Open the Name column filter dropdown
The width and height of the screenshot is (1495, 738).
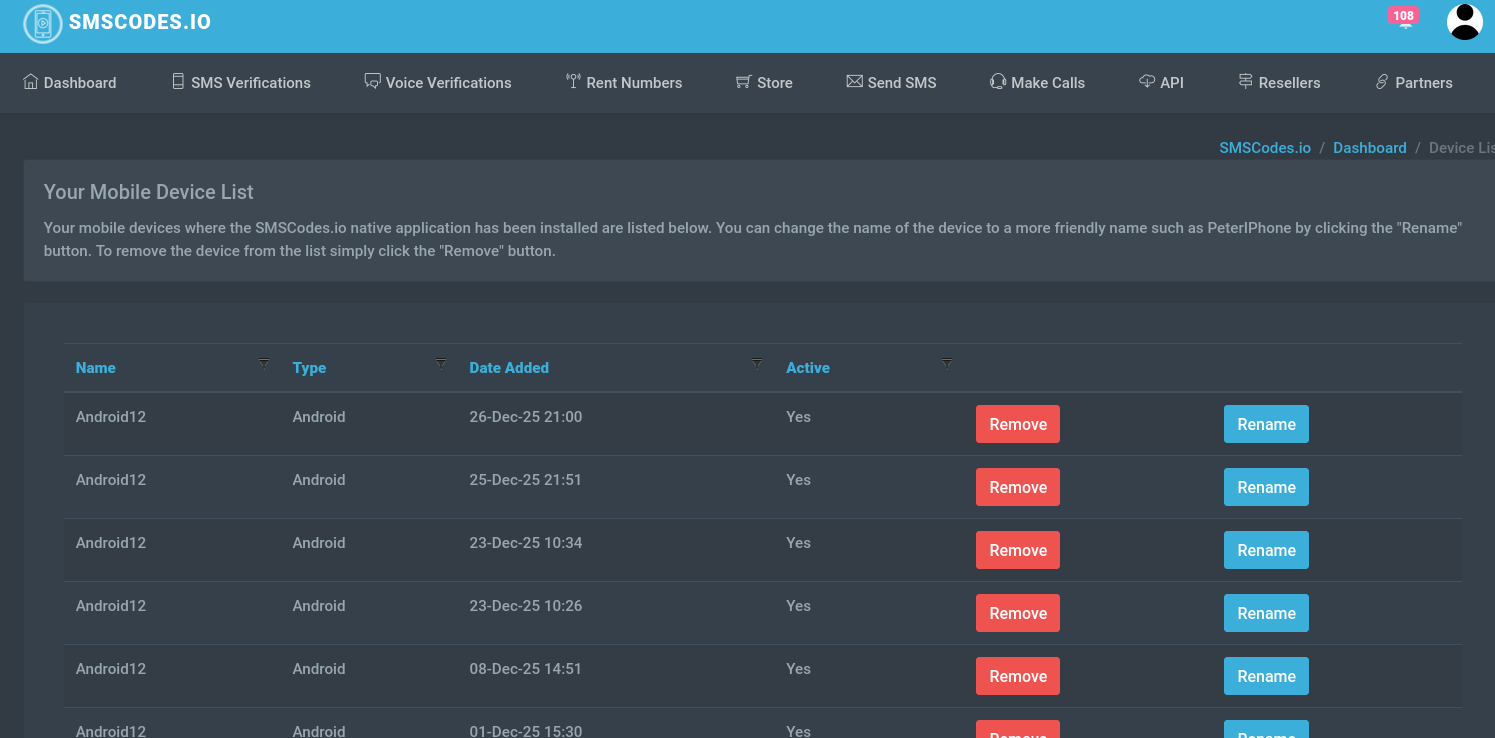pos(264,363)
